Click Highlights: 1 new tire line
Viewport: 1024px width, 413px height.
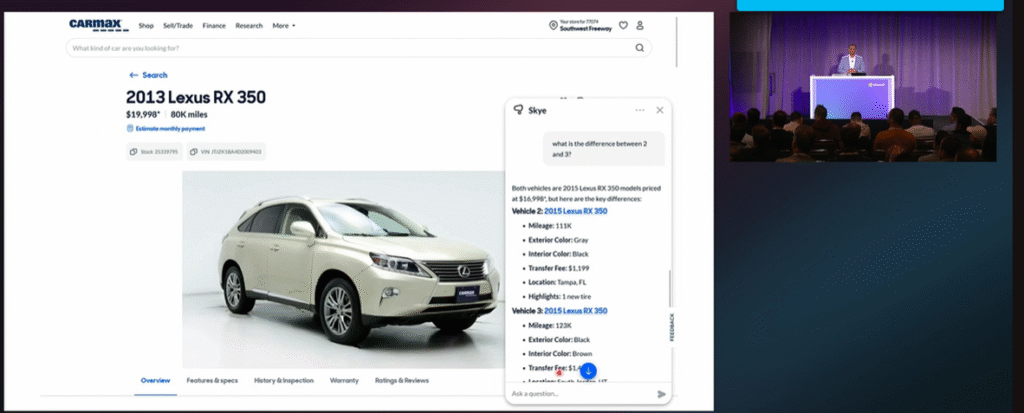(560, 297)
